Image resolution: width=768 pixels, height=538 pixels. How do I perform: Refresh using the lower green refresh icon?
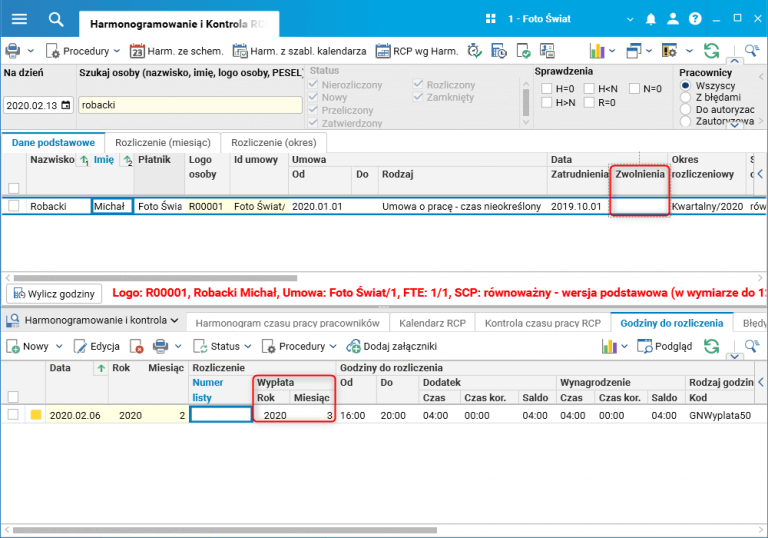(711, 346)
